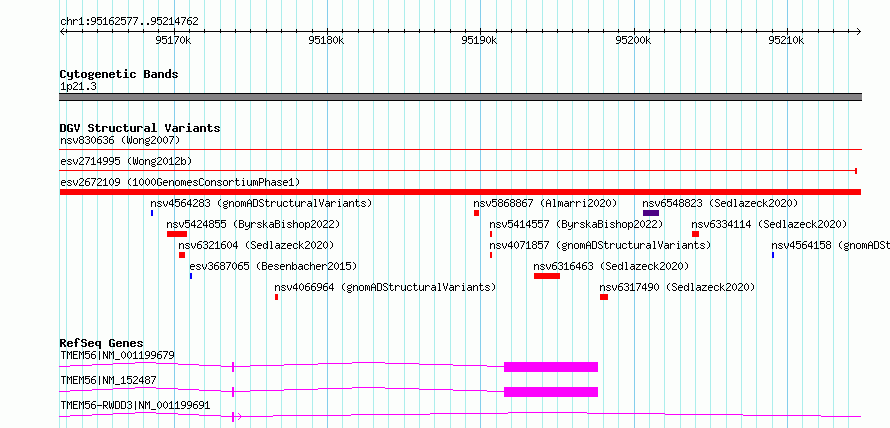Click the gray 1p21.3 cytogenetic band bar
The width and height of the screenshot is (890, 428).
(x=460, y=97)
